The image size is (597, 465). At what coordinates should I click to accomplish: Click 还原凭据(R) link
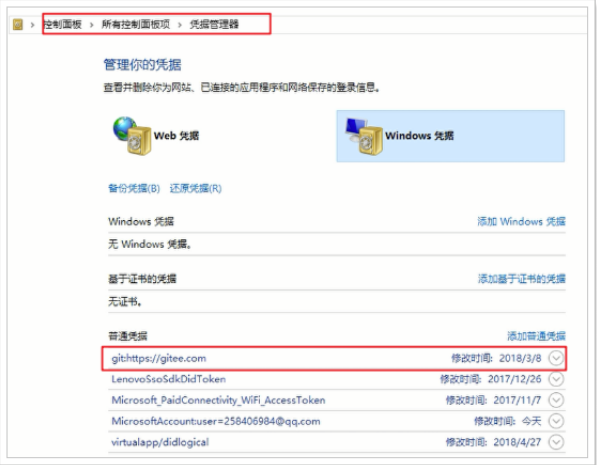[x=195, y=188]
